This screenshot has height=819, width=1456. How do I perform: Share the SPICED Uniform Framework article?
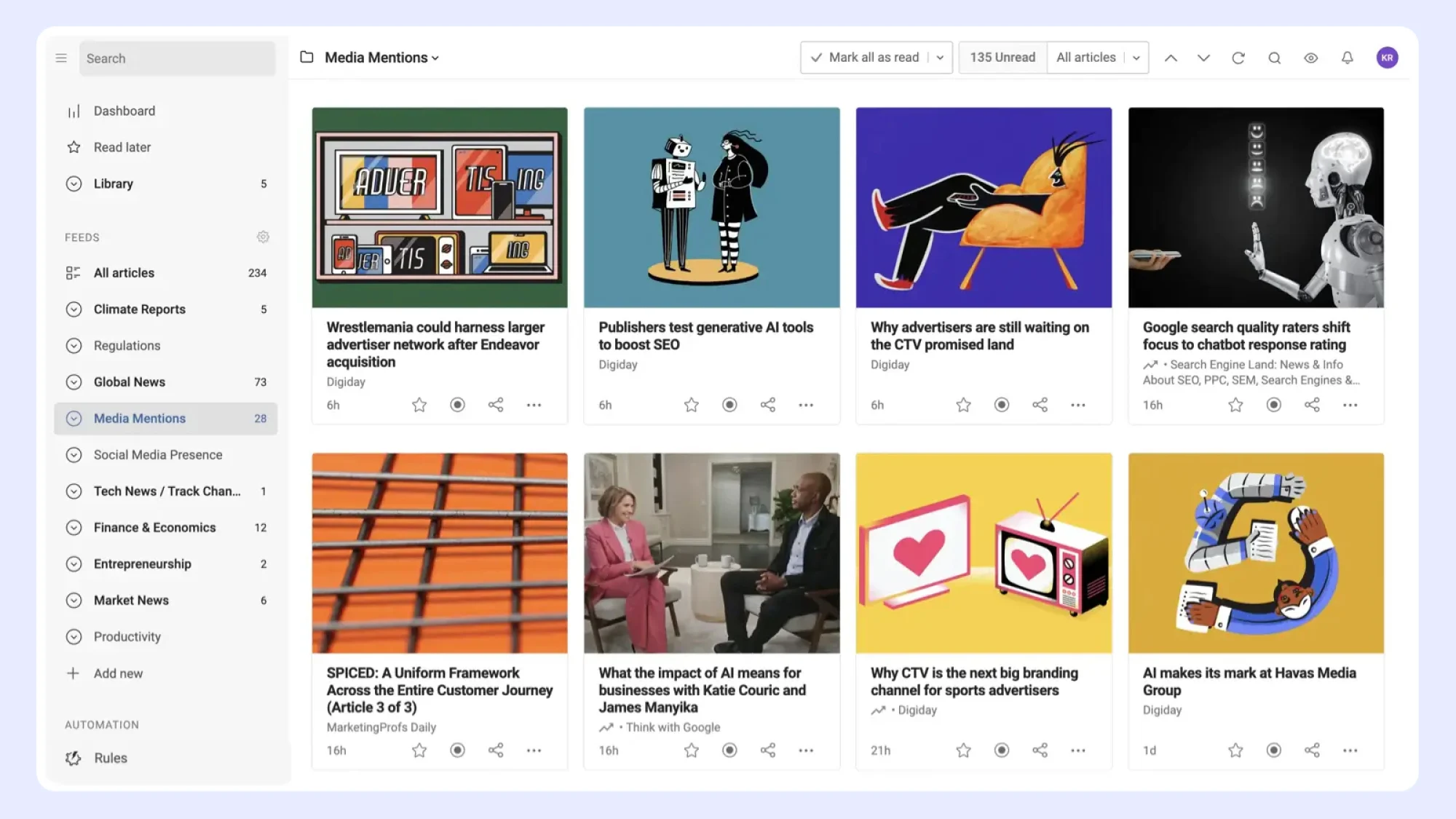(x=496, y=751)
